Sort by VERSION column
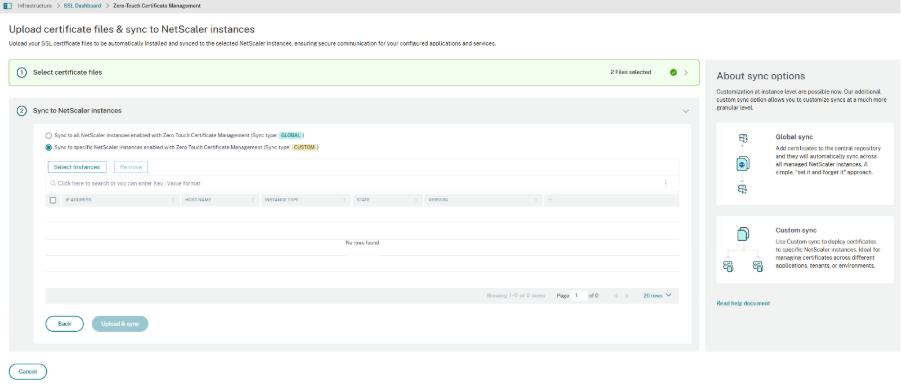The width and height of the screenshot is (901, 388). [x=483, y=200]
